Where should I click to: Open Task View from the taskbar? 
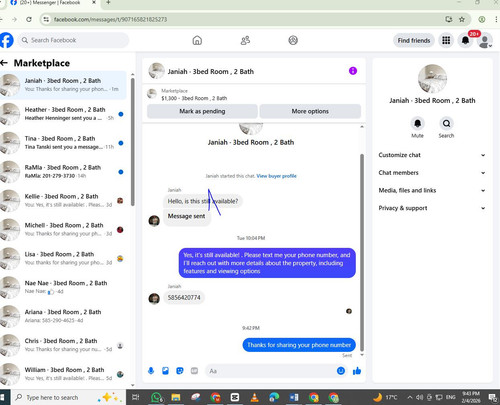(x=136, y=397)
